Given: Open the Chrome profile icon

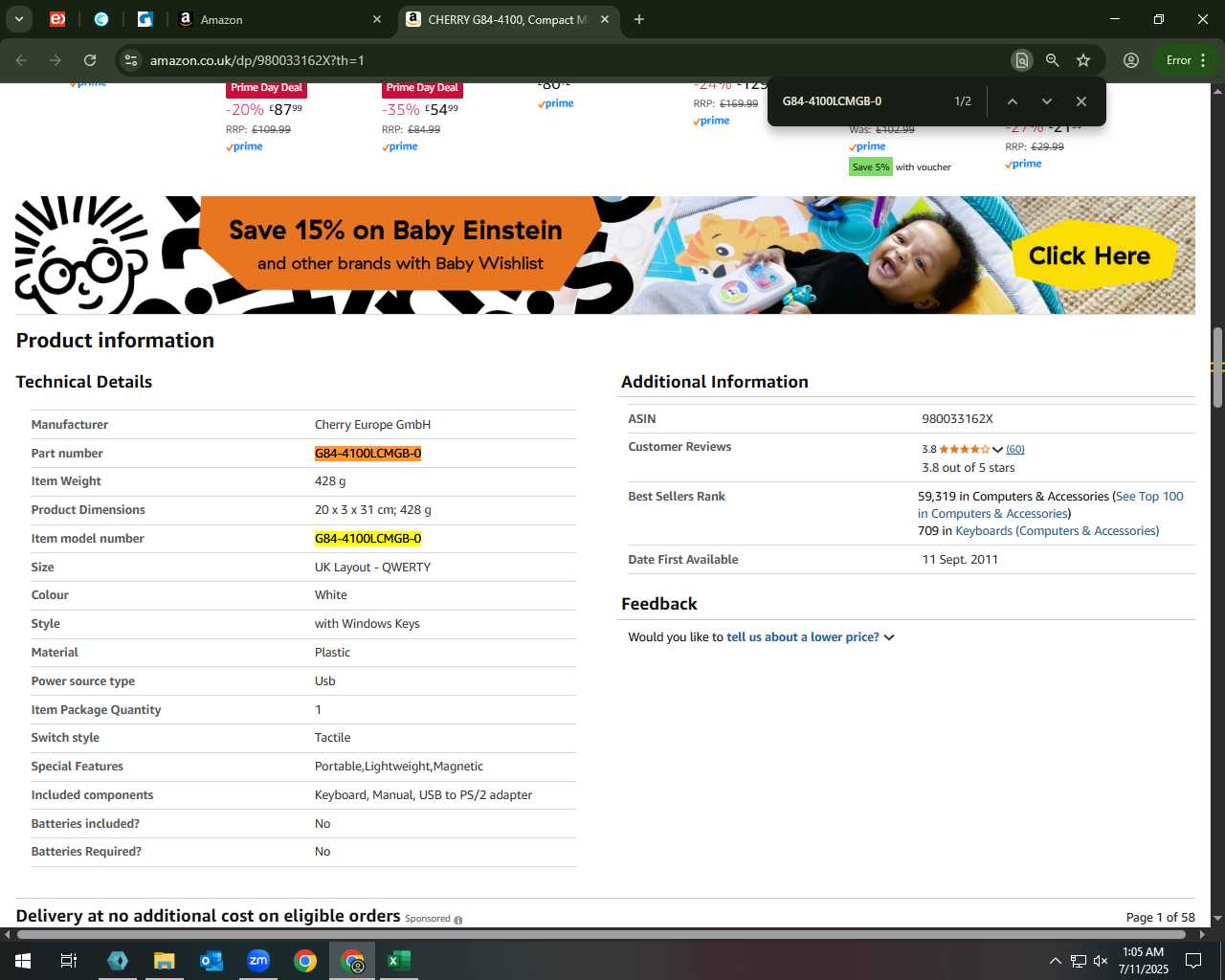Looking at the screenshot, I should (1131, 60).
